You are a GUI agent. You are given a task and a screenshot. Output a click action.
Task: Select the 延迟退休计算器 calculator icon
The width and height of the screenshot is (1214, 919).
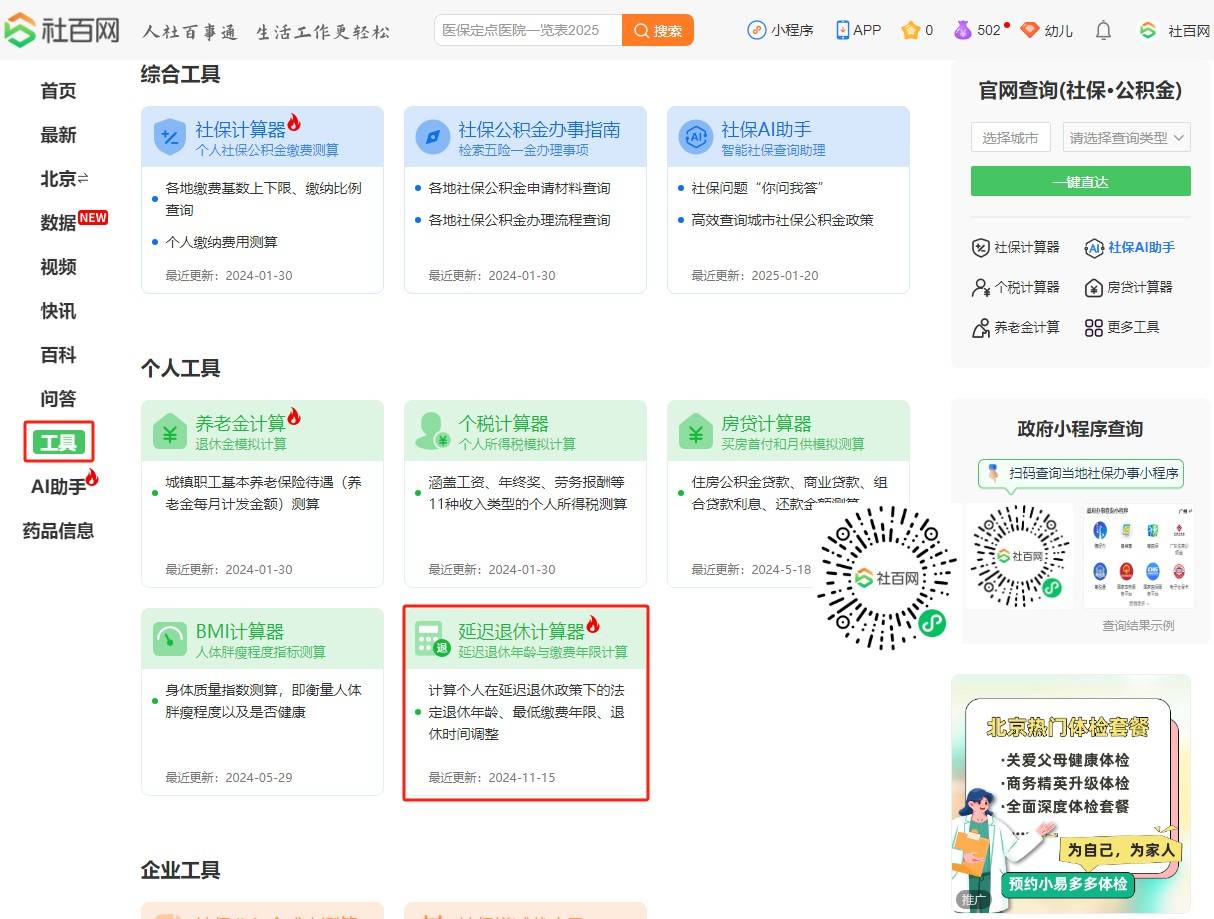pos(432,639)
